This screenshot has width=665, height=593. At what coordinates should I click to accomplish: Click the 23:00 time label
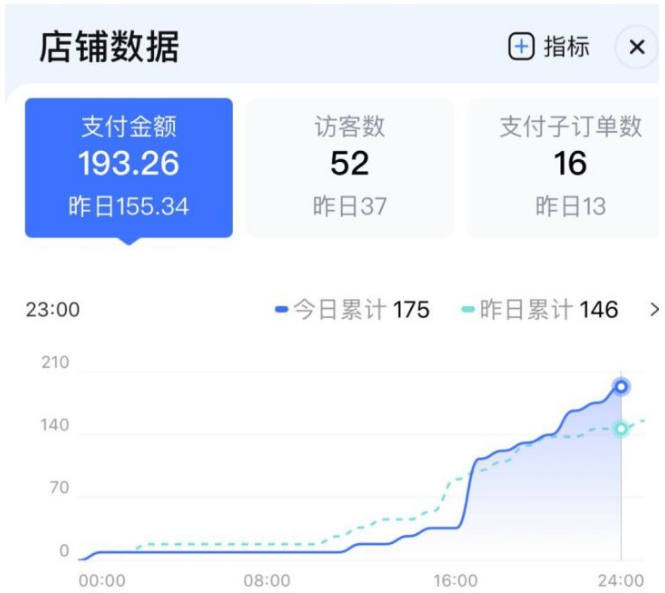pyautogui.click(x=53, y=310)
